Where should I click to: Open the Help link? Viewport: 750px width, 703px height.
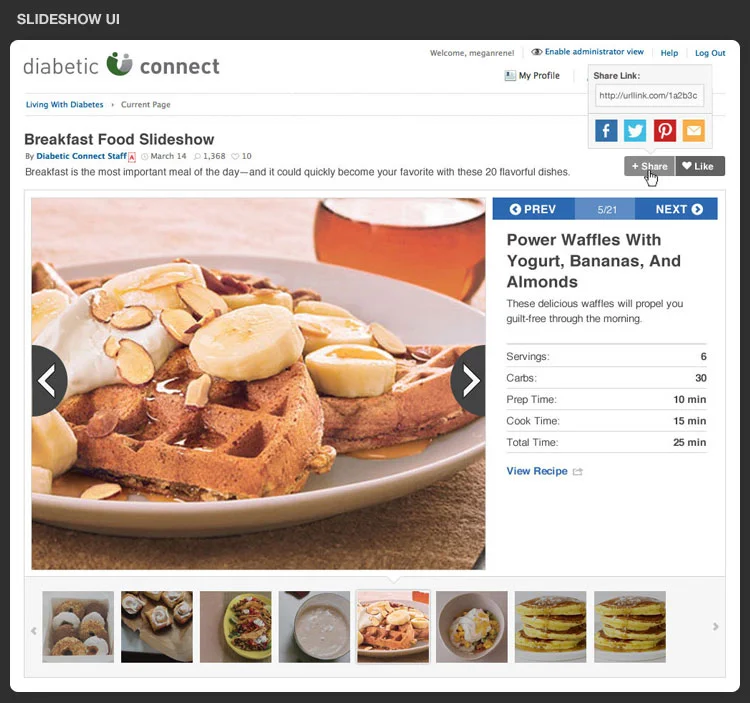pyautogui.click(x=669, y=53)
